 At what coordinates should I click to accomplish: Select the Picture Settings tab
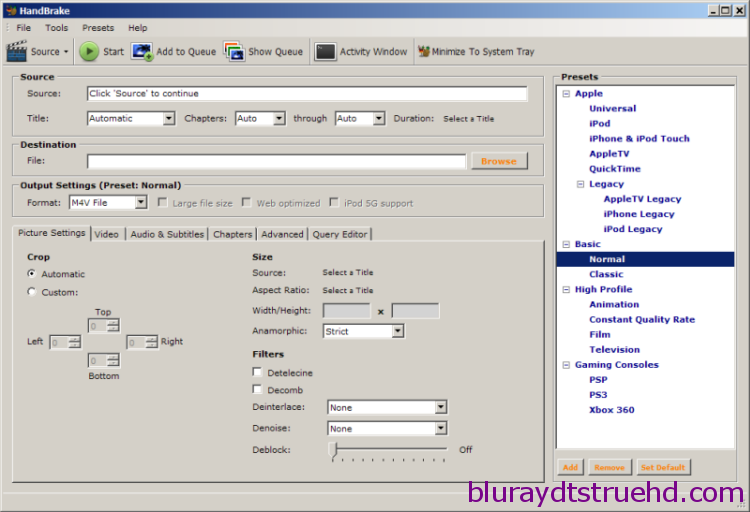point(52,233)
